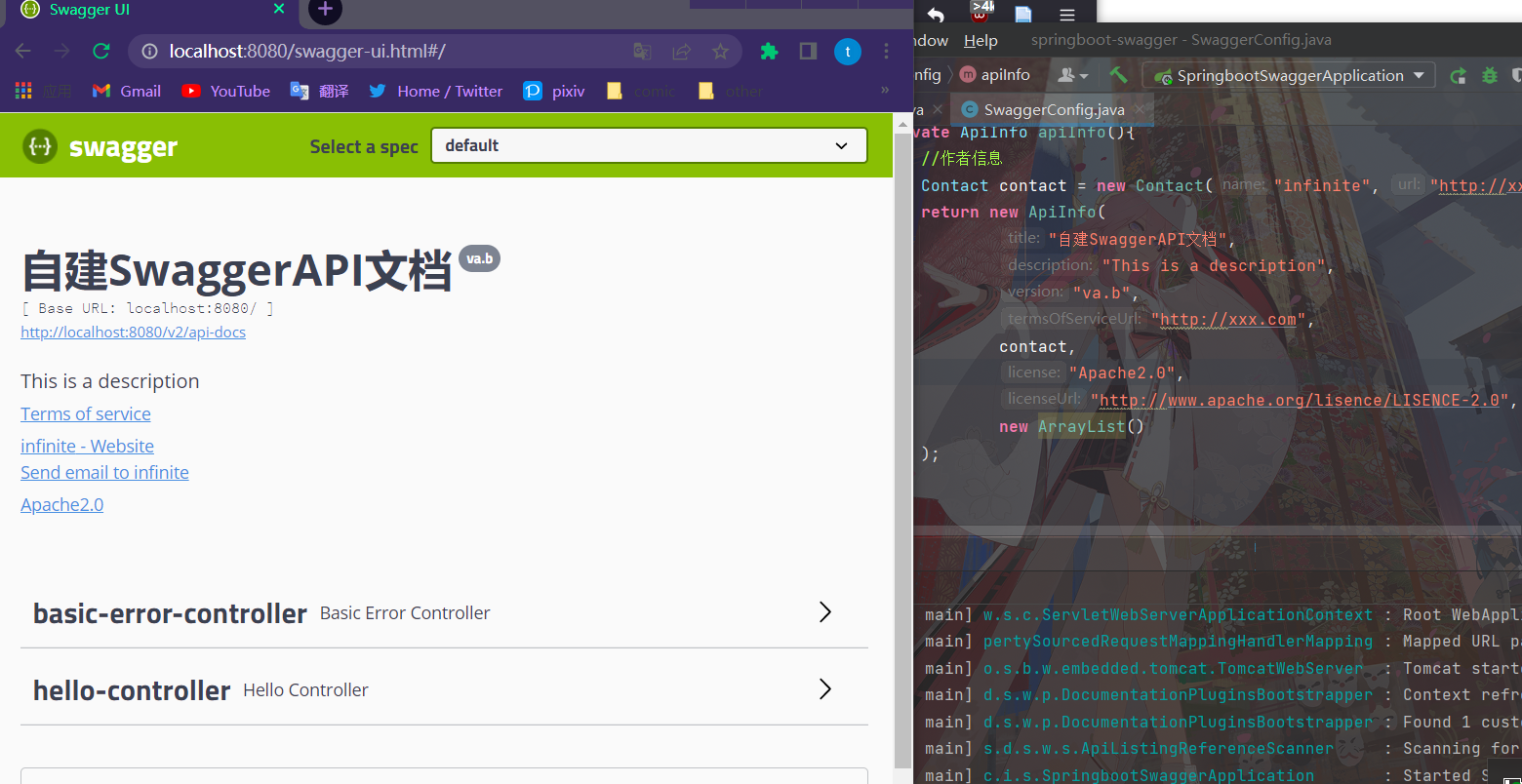Viewport: 1522px width, 784px height.
Task: Click the SpringbootSwaggerApplication log entry
Action: pos(1148,775)
